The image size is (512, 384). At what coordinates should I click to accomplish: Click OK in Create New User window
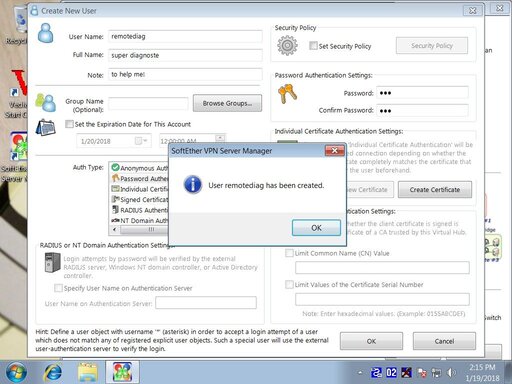click(x=371, y=341)
